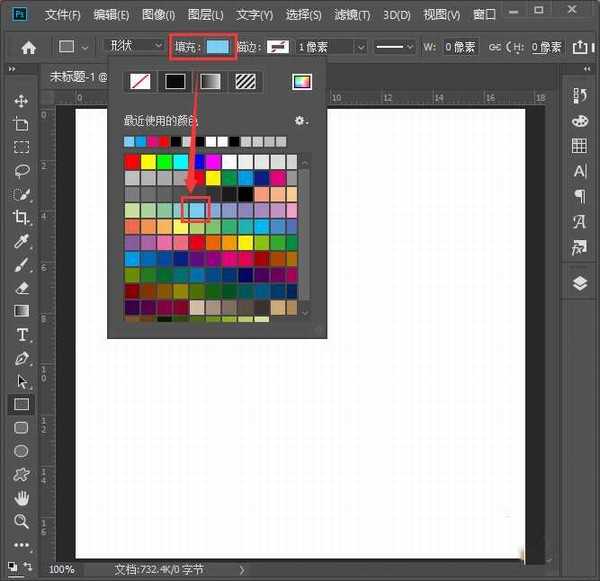
Task: Pick the pure red swatch in grid
Action: [x=132, y=161]
